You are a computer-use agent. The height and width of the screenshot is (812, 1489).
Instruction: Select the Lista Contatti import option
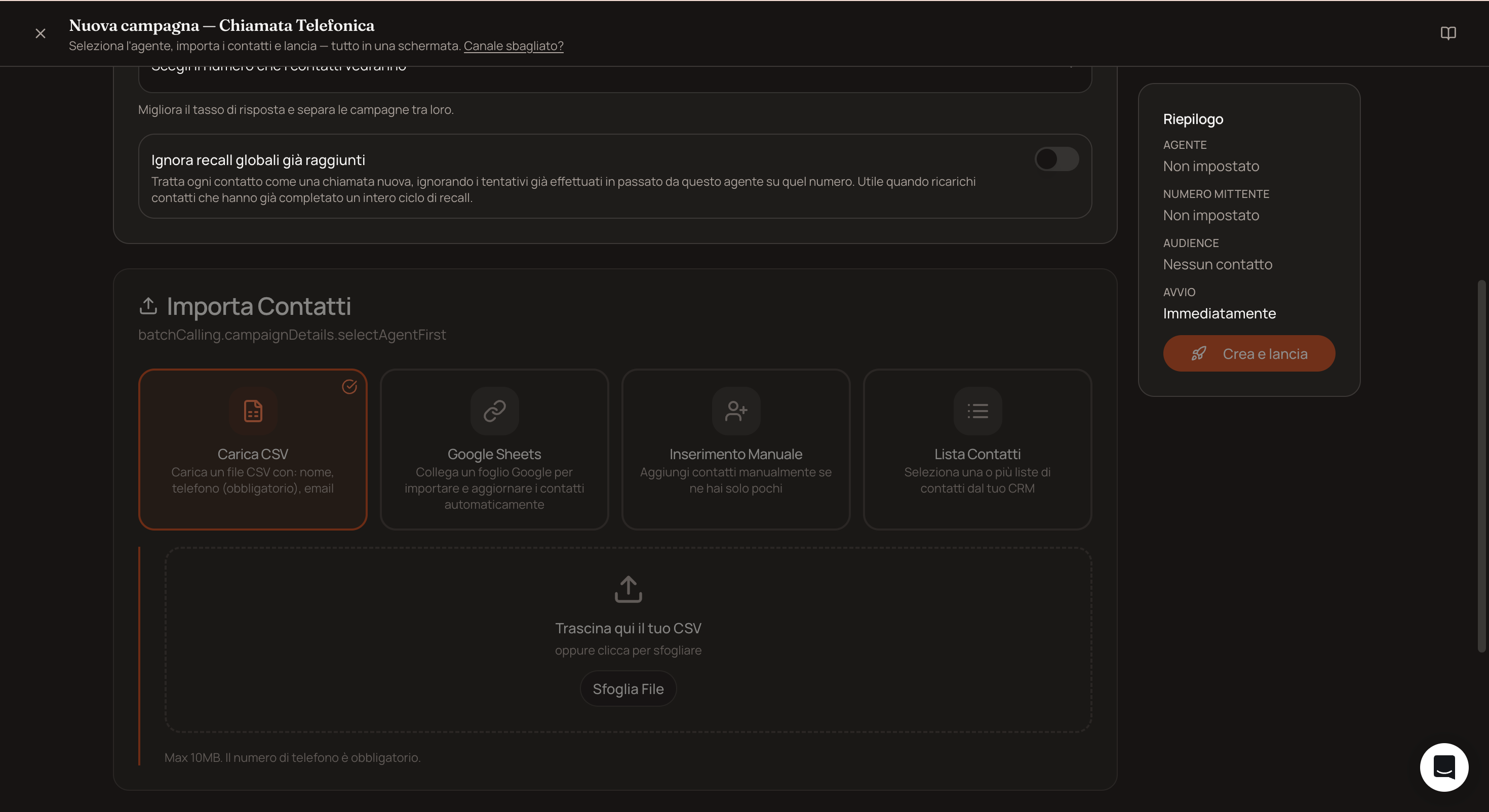click(977, 449)
